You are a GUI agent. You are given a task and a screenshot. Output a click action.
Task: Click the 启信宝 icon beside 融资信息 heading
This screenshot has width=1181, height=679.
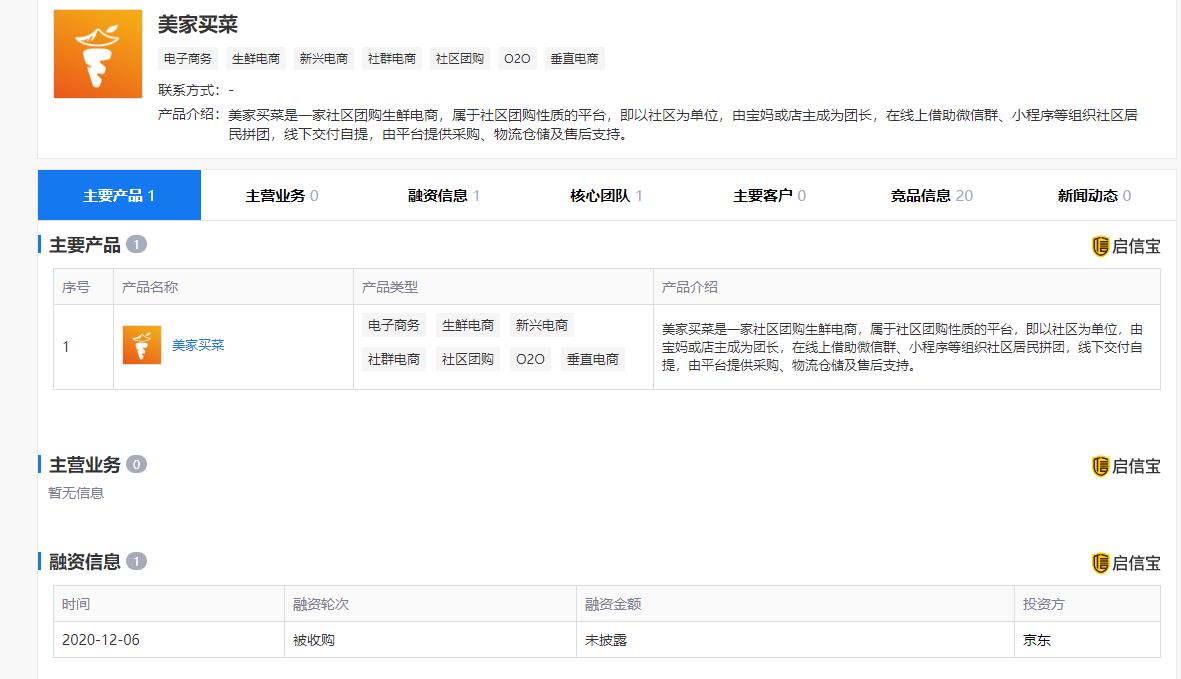click(x=1125, y=563)
